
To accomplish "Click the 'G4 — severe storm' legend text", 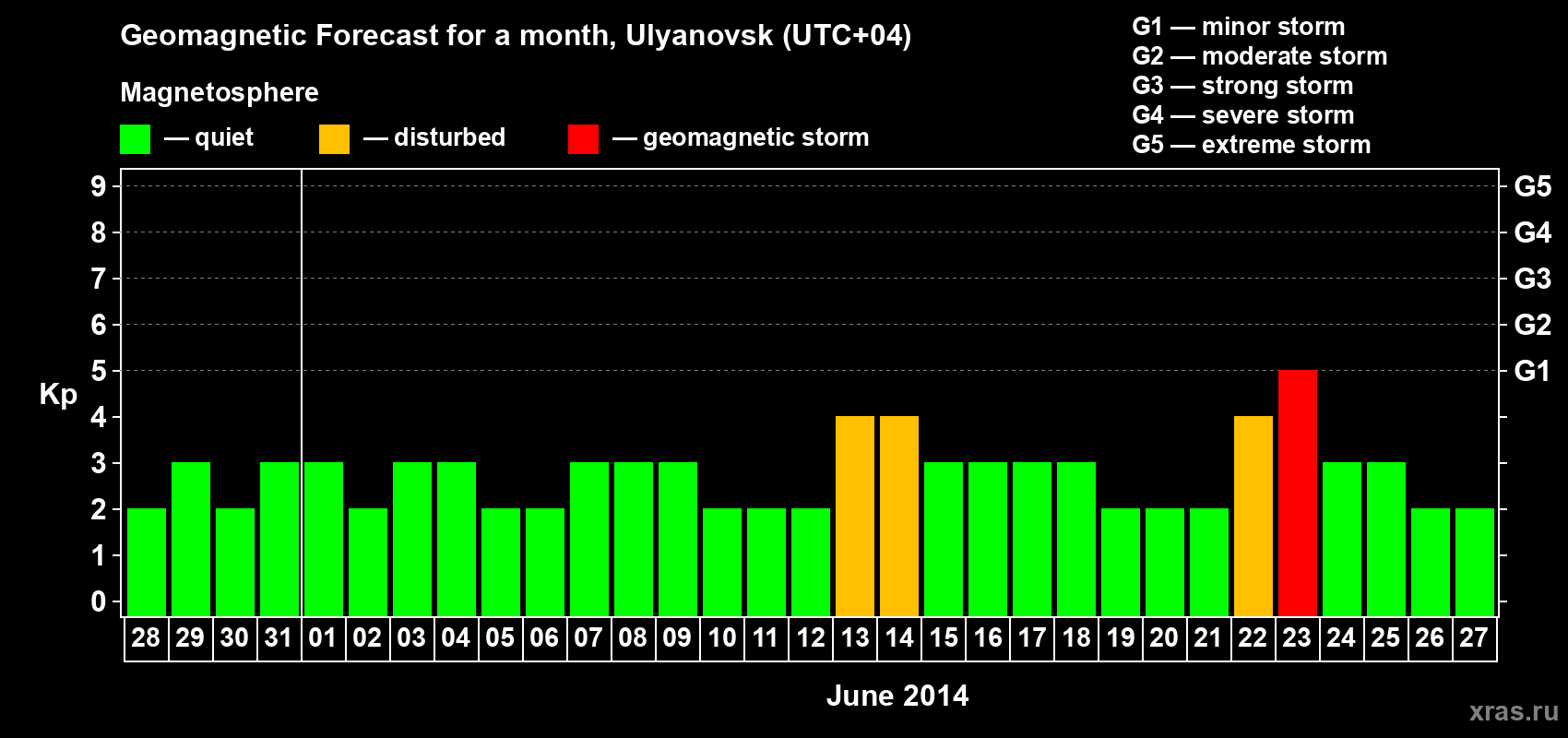I will [1243, 115].
